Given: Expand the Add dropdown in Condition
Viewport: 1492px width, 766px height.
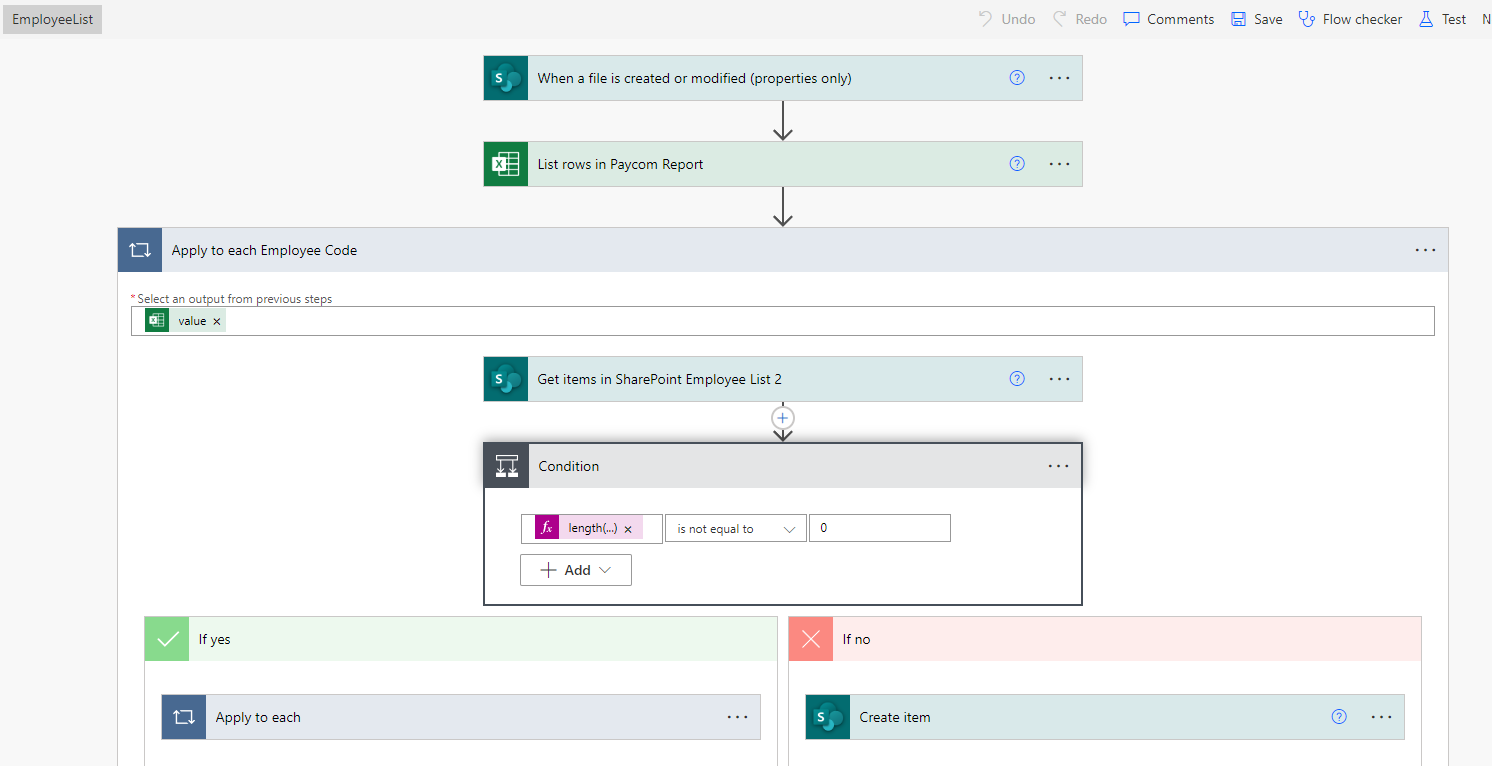Looking at the screenshot, I should (x=576, y=570).
